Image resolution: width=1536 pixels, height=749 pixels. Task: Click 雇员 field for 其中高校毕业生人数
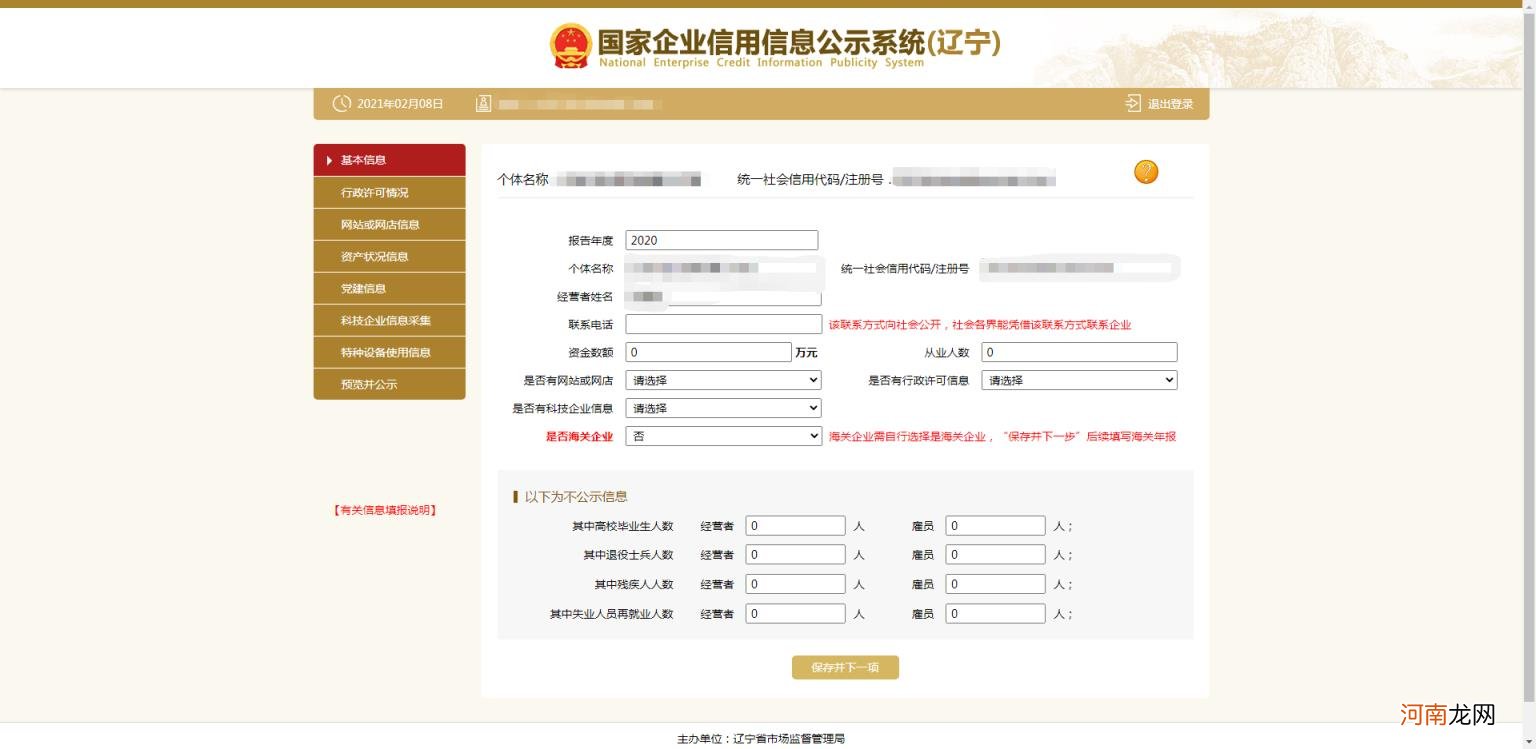coord(996,525)
